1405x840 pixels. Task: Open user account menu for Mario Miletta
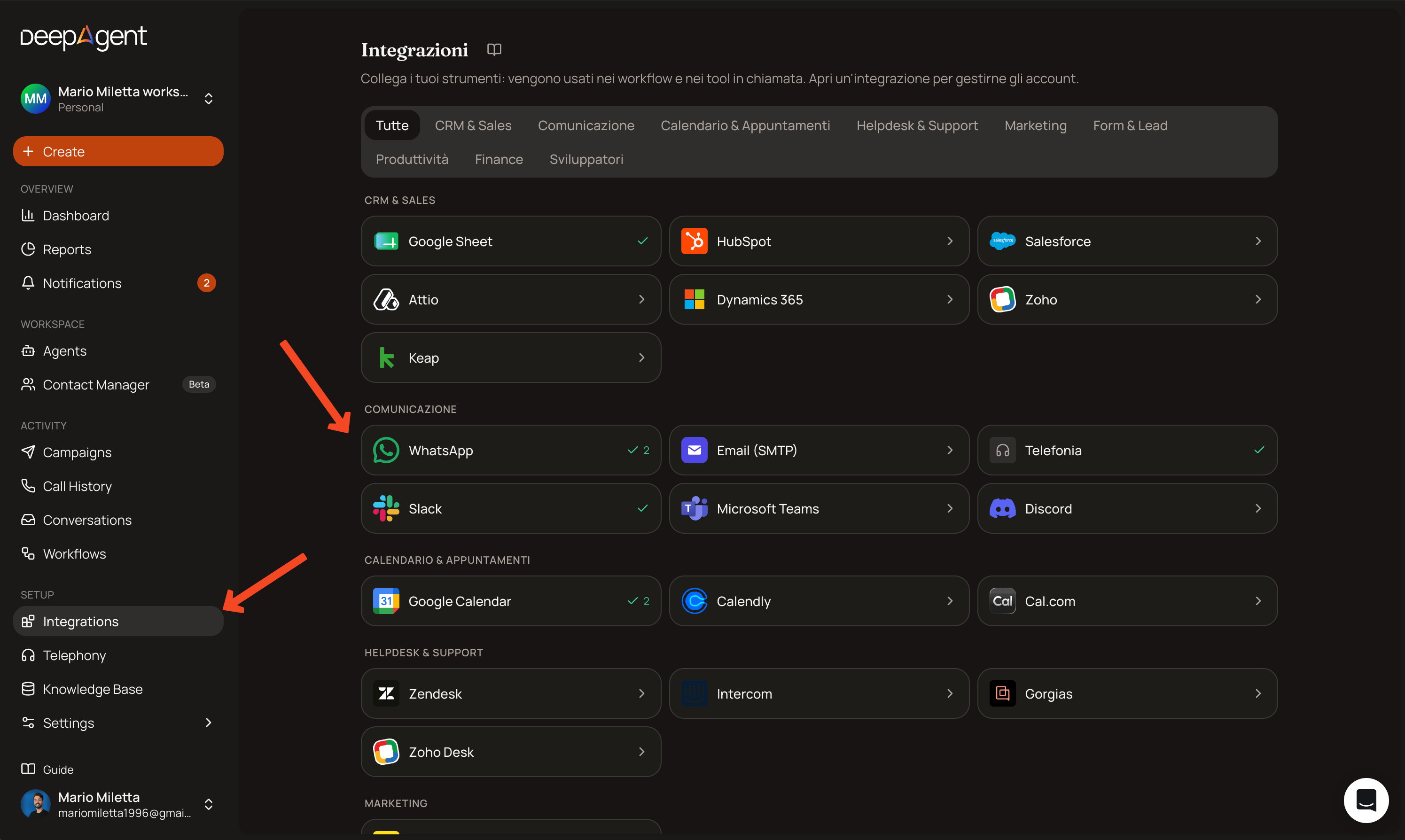click(118, 804)
